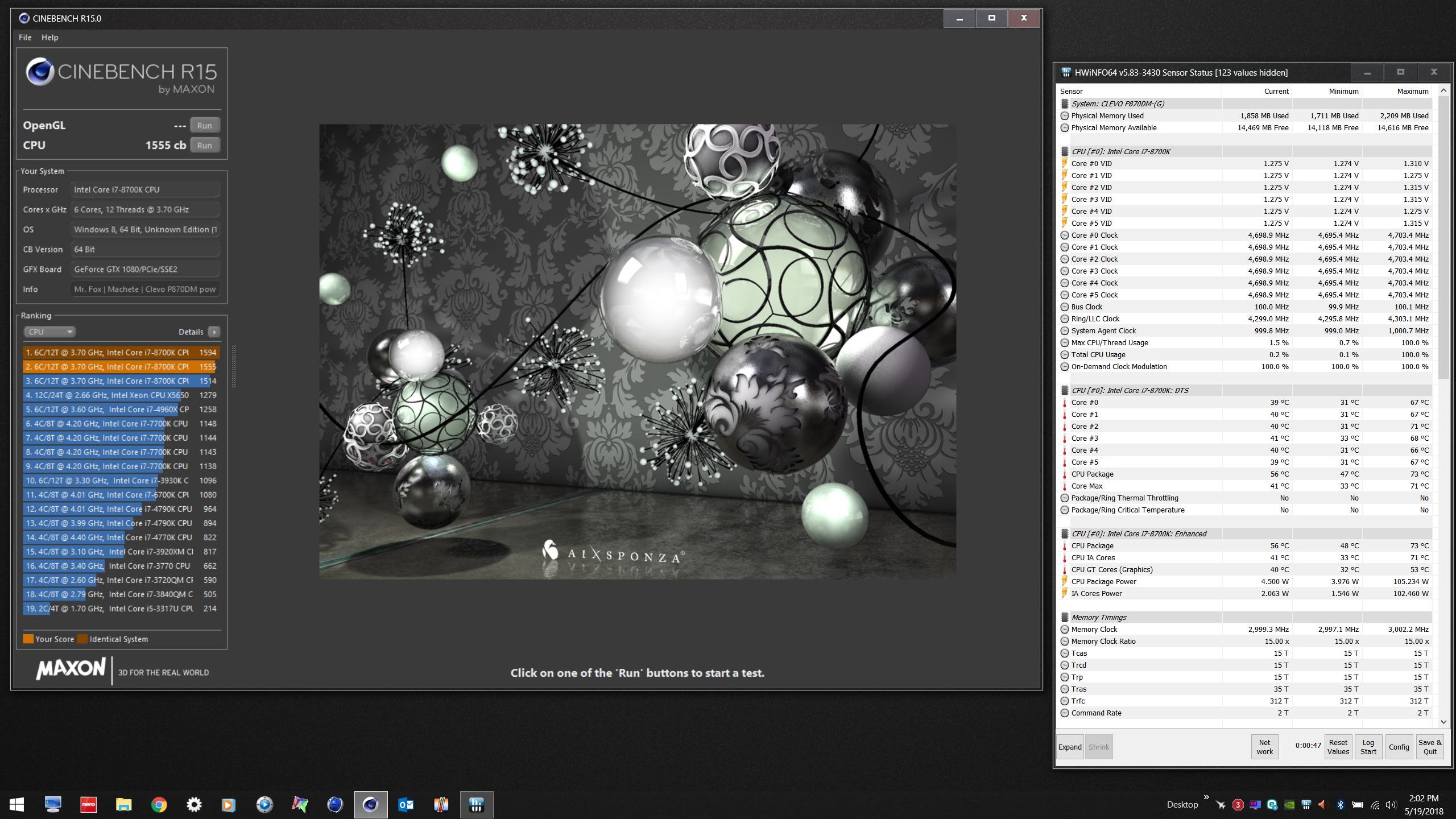Click the System: CLEVO P870DM-(G) section icon
This screenshot has width=1456, height=819.
click(1064, 104)
